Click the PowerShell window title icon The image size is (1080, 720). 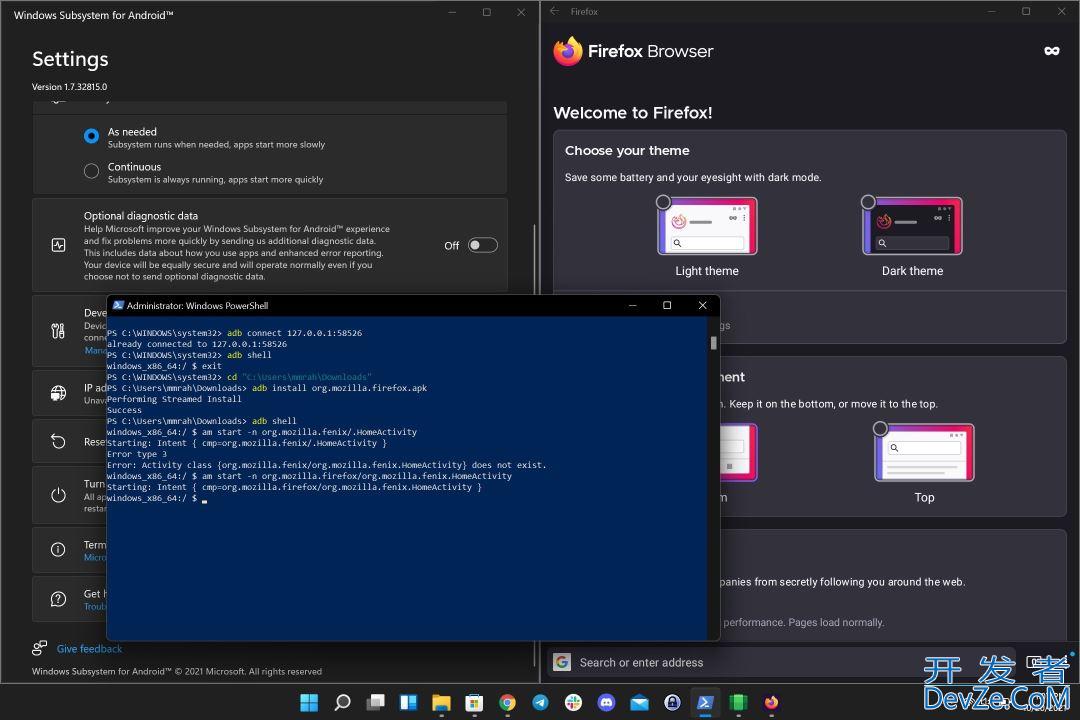click(118, 305)
